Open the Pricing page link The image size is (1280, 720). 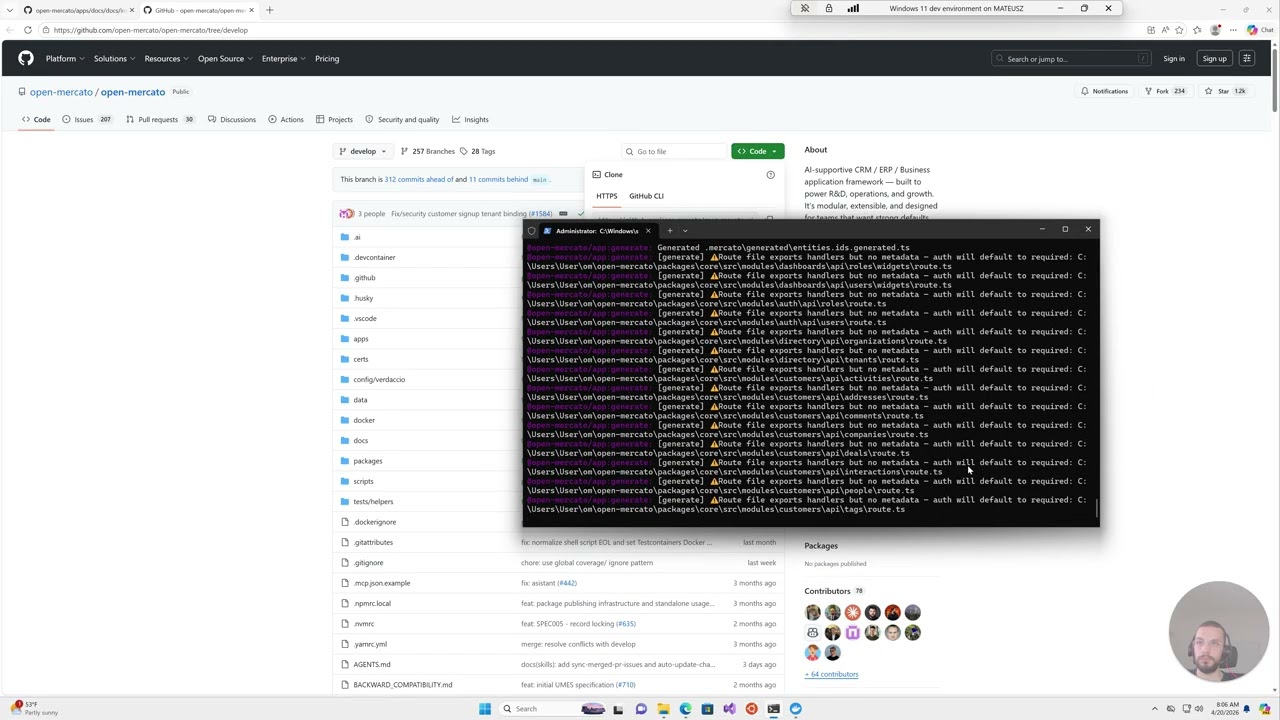(327, 58)
